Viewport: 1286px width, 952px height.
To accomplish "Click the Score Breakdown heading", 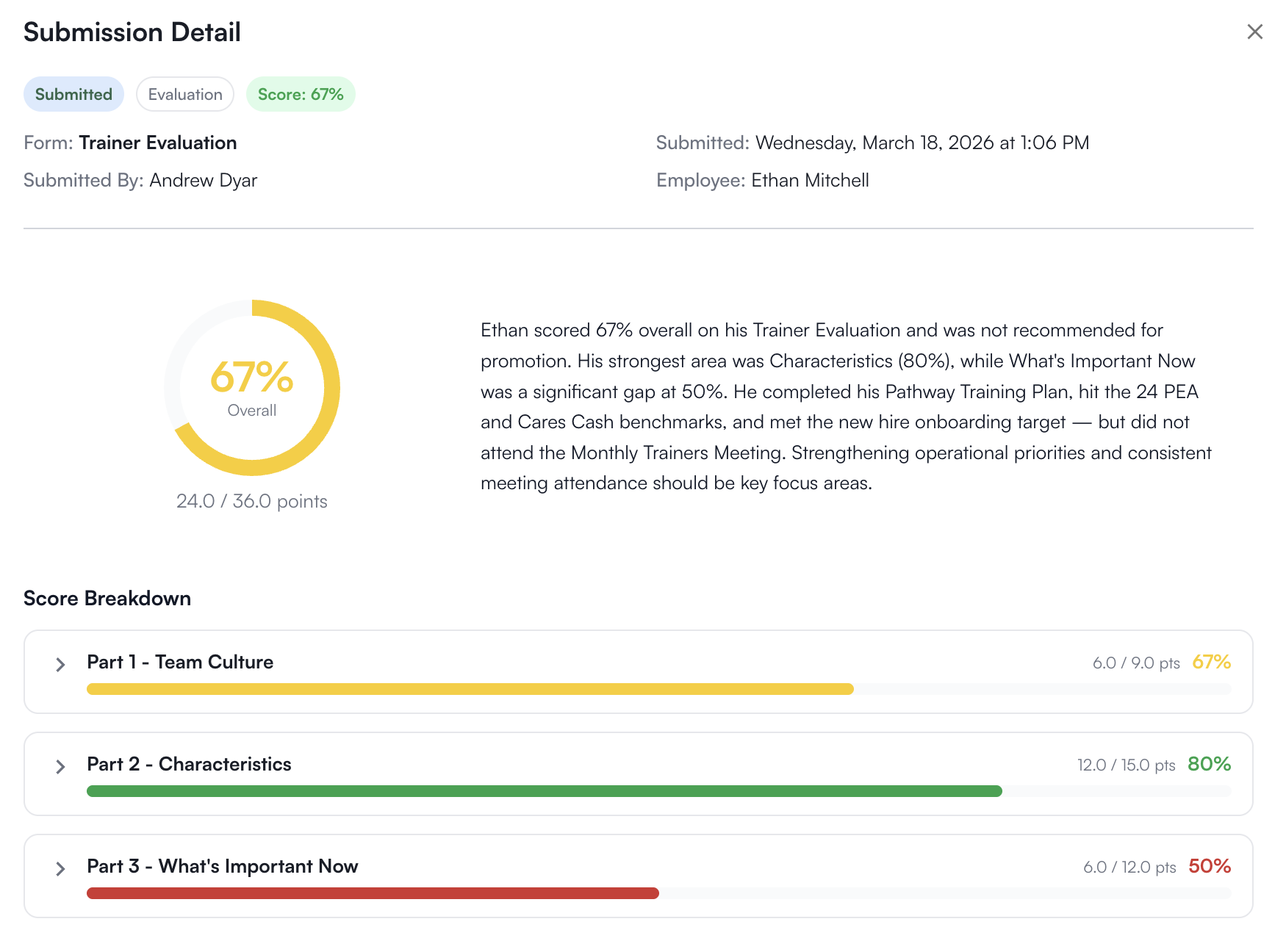I will click(x=107, y=598).
